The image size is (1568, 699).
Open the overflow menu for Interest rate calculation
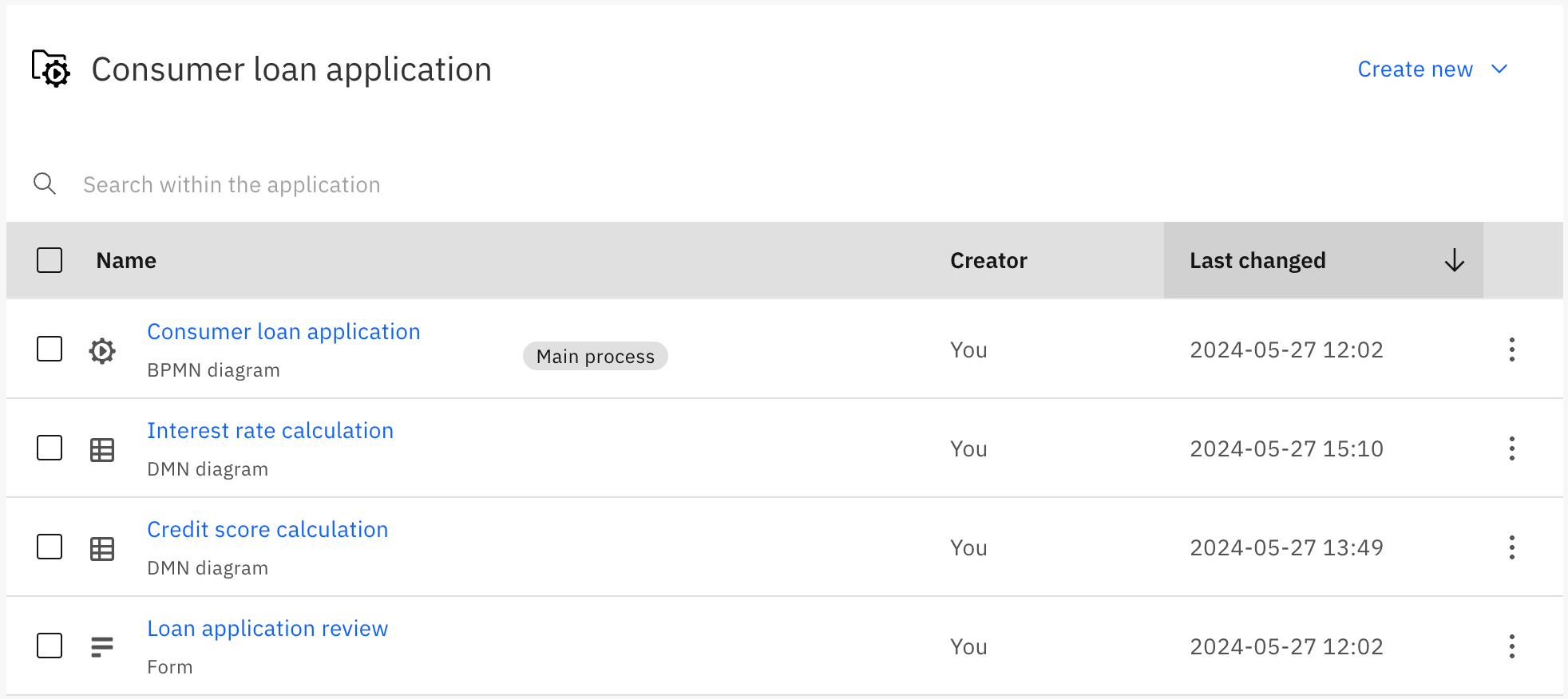pyautogui.click(x=1511, y=448)
